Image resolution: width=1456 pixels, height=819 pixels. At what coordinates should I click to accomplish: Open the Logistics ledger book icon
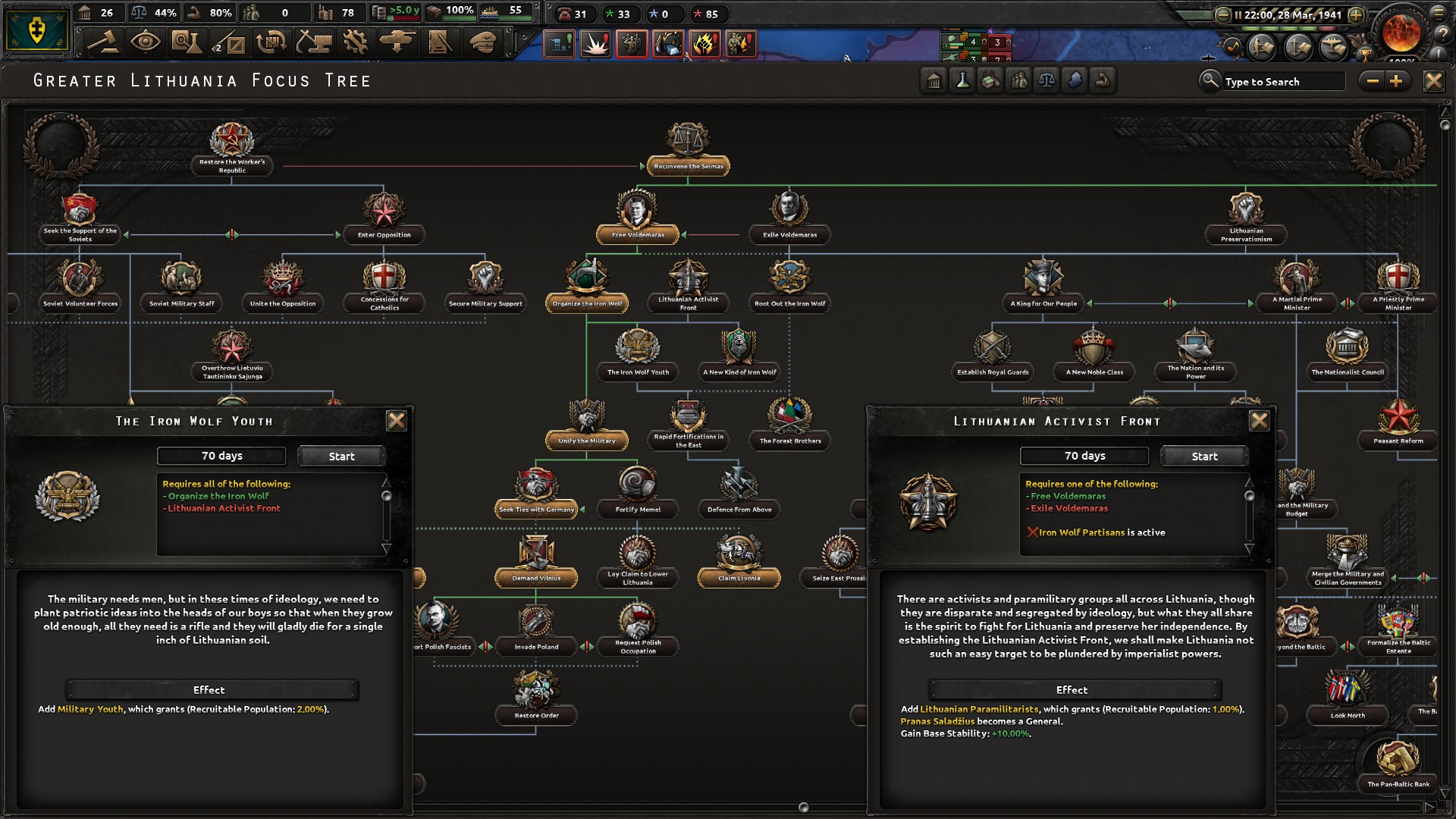point(439,43)
